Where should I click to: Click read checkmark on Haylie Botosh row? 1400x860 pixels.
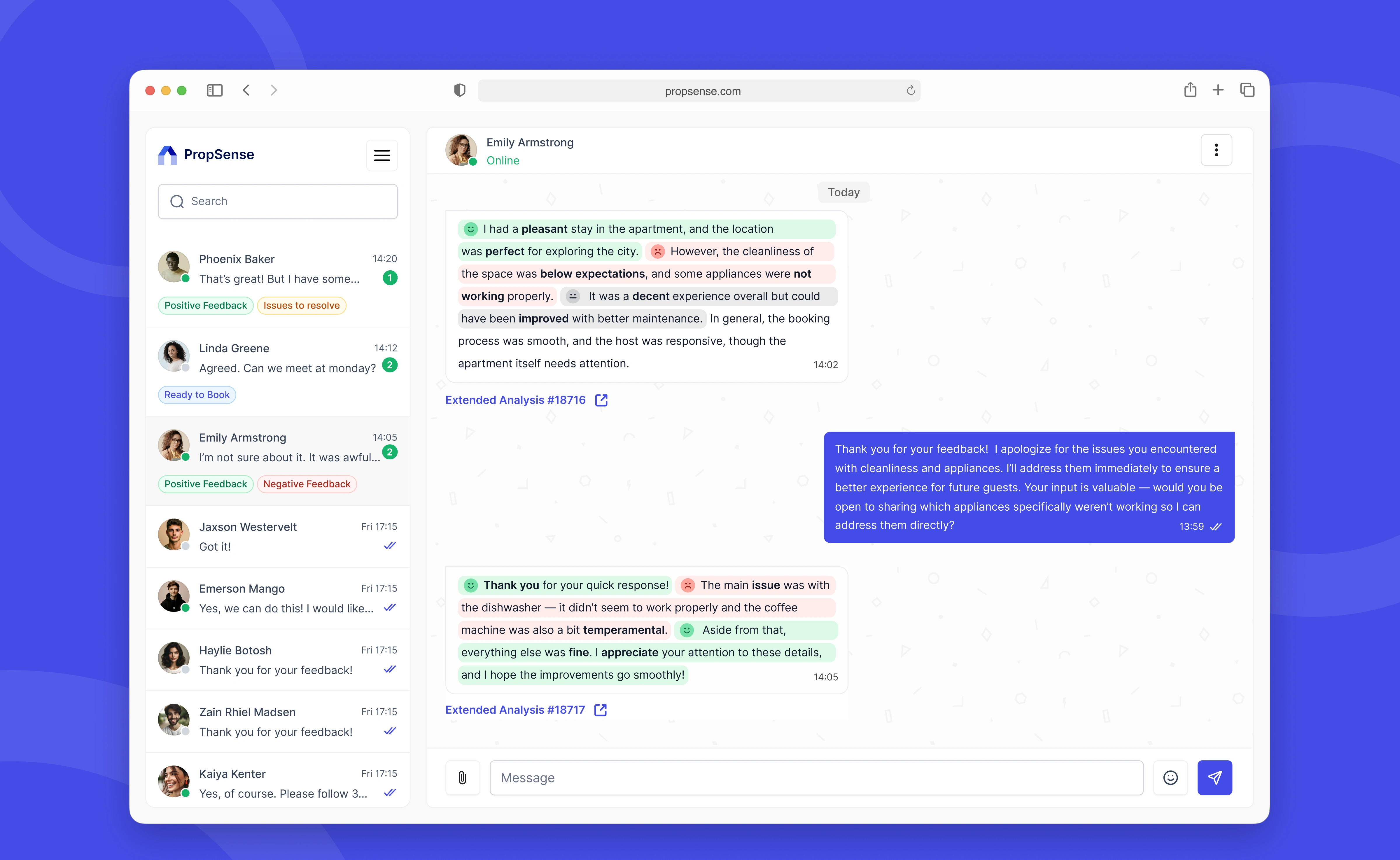[x=390, y=670]
